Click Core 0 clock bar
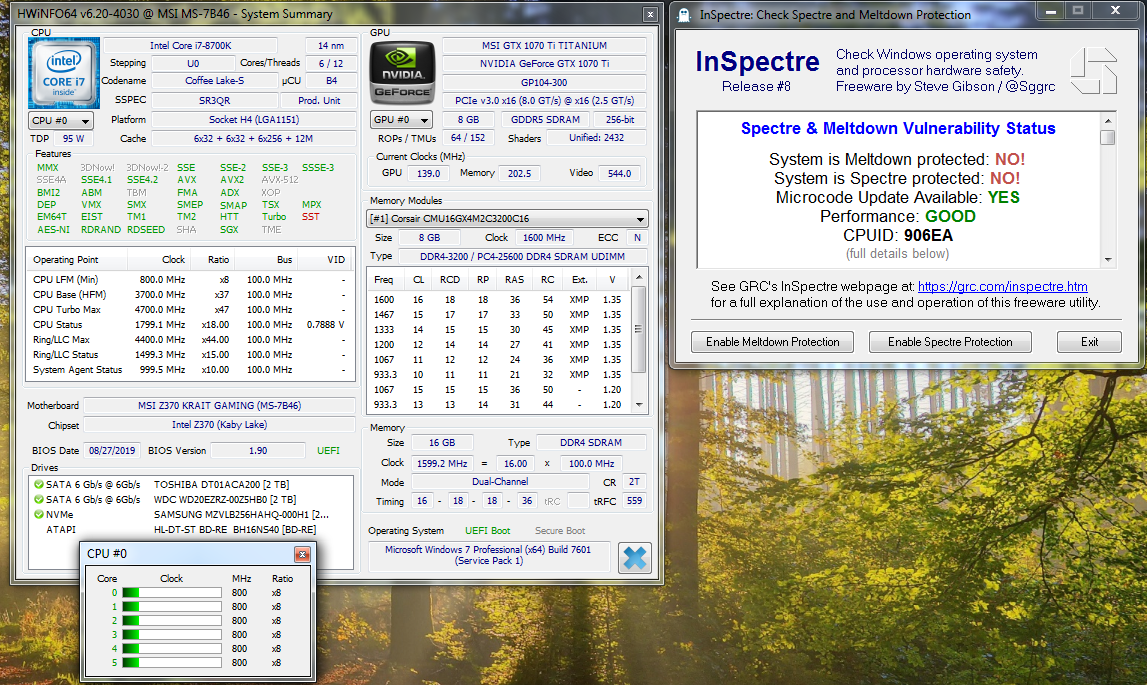This screenshot has width=1147, height=685. coord(172,593)
